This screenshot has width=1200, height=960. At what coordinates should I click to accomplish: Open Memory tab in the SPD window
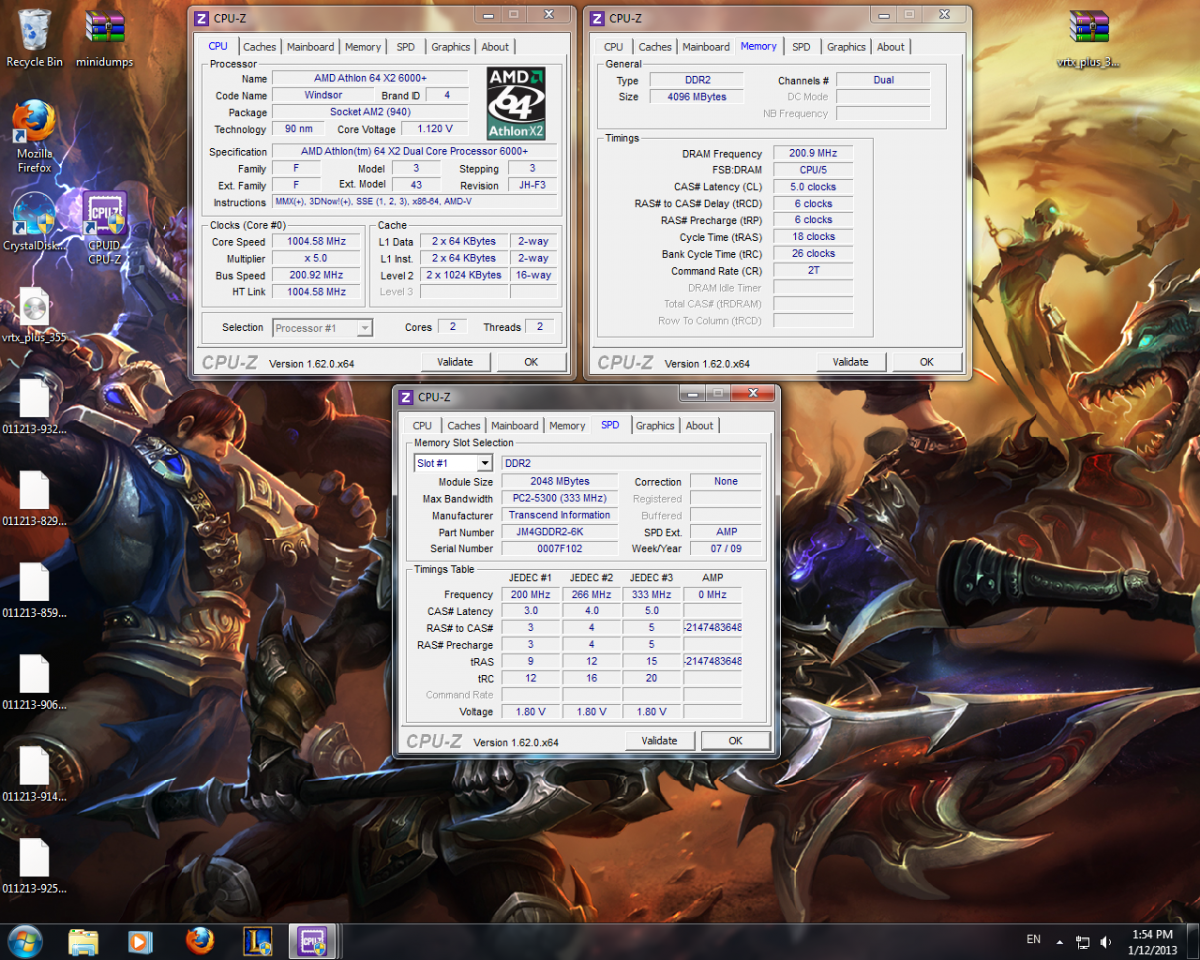[x=567, y=426]
